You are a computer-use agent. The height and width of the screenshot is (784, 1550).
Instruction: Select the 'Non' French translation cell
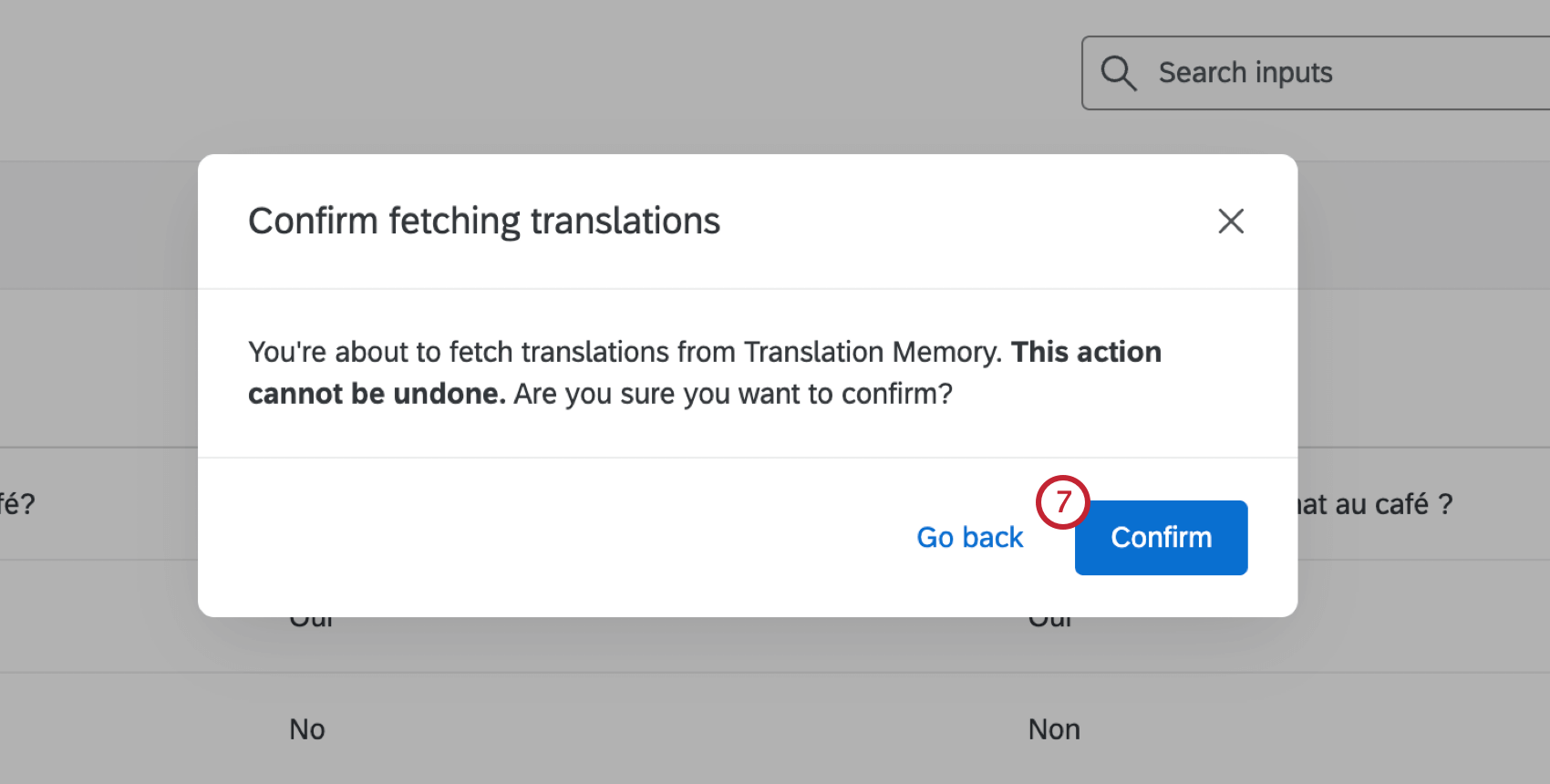pos(1054,729)
